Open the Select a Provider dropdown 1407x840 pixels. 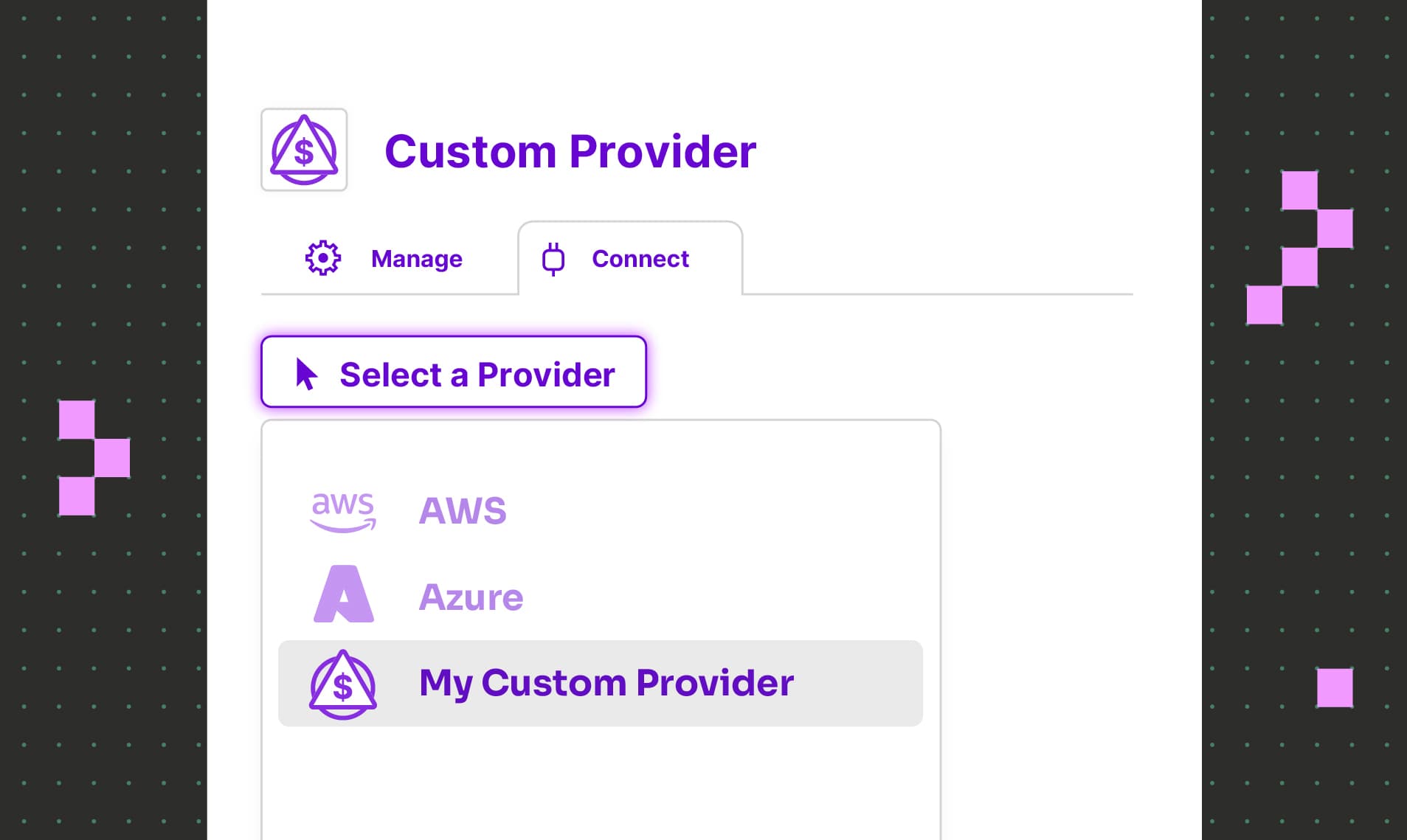coord(453,372)
